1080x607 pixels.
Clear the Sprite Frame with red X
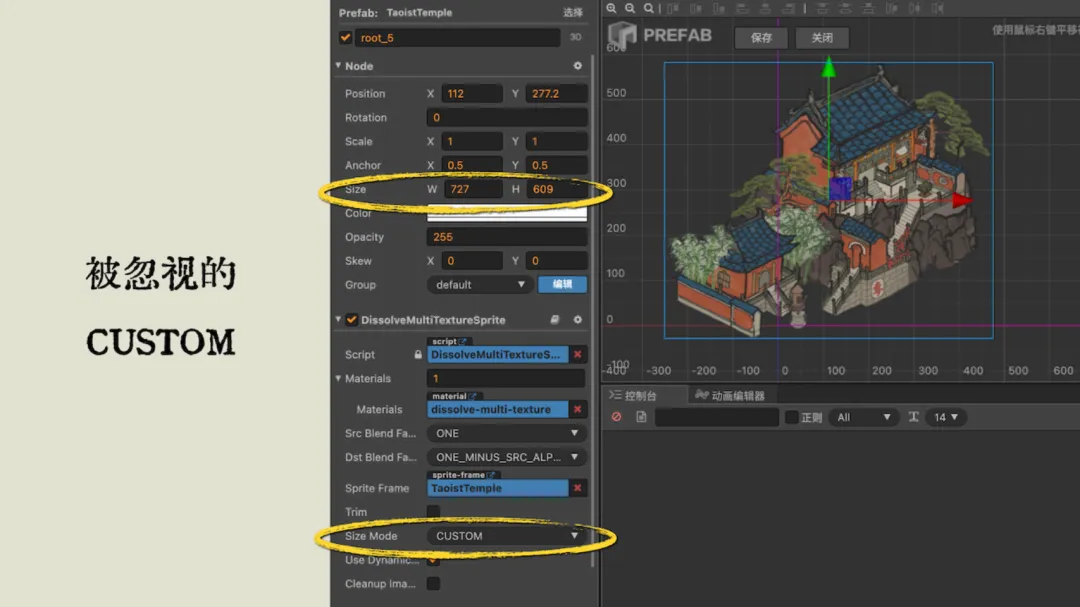click(577, 488)
